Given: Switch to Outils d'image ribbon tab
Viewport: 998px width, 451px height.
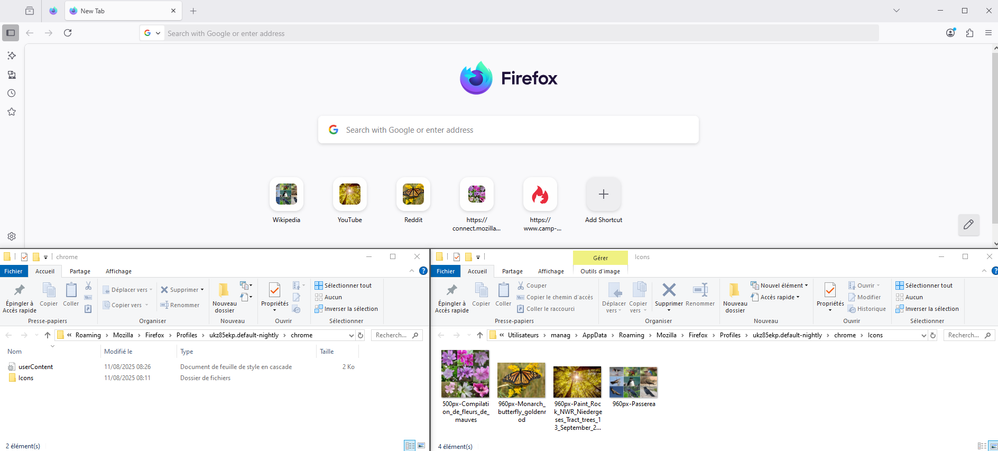Looking at the screenshot, I should click(x=600, y=271).
